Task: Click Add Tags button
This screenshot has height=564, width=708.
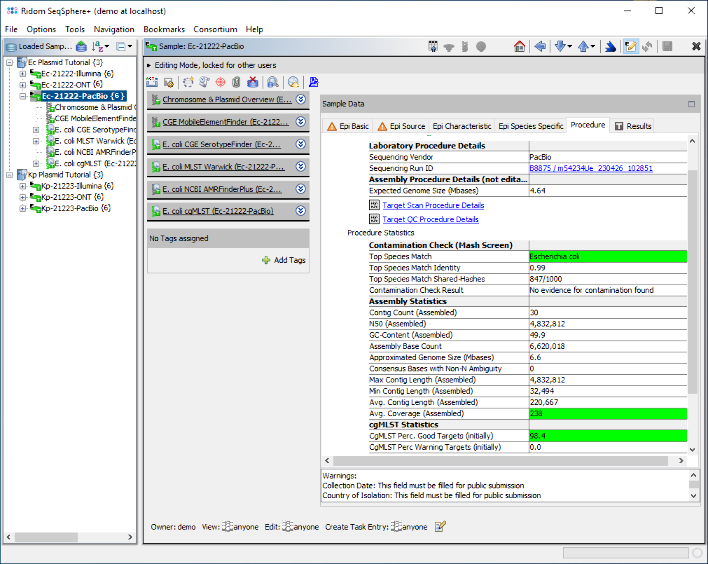Action: (x=284, y=260)
